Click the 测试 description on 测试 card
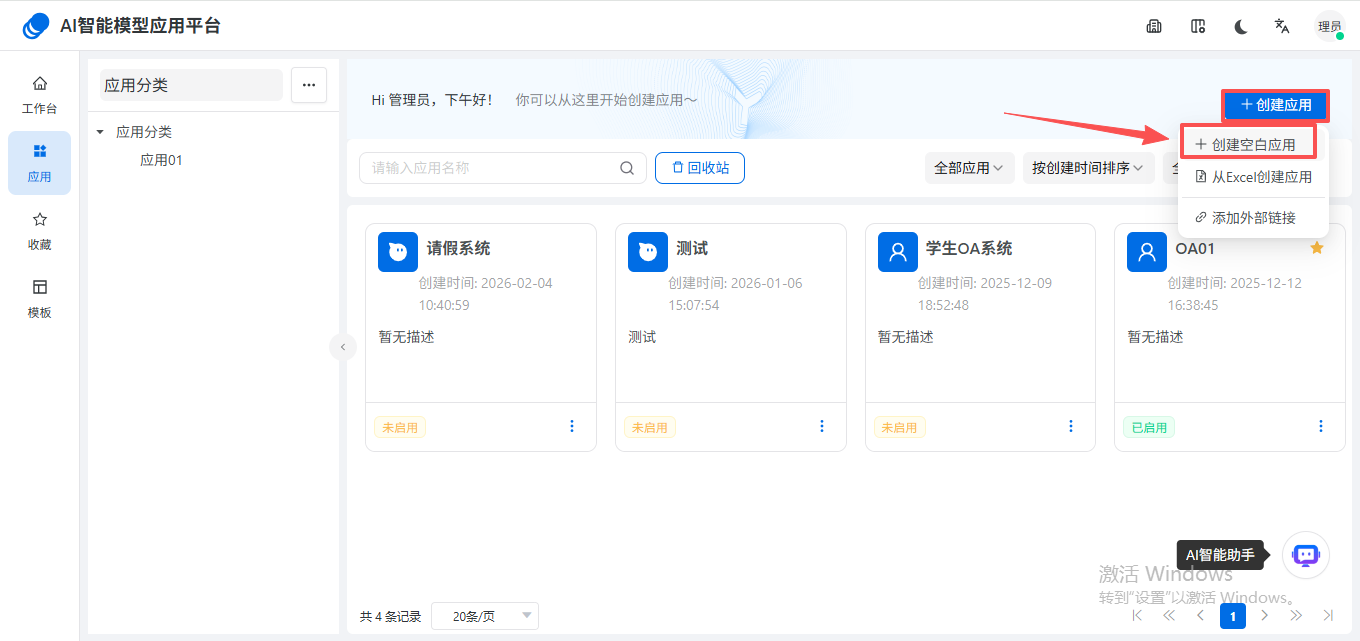This screenshot has height=641, width=1360. (x=643, y=337)
